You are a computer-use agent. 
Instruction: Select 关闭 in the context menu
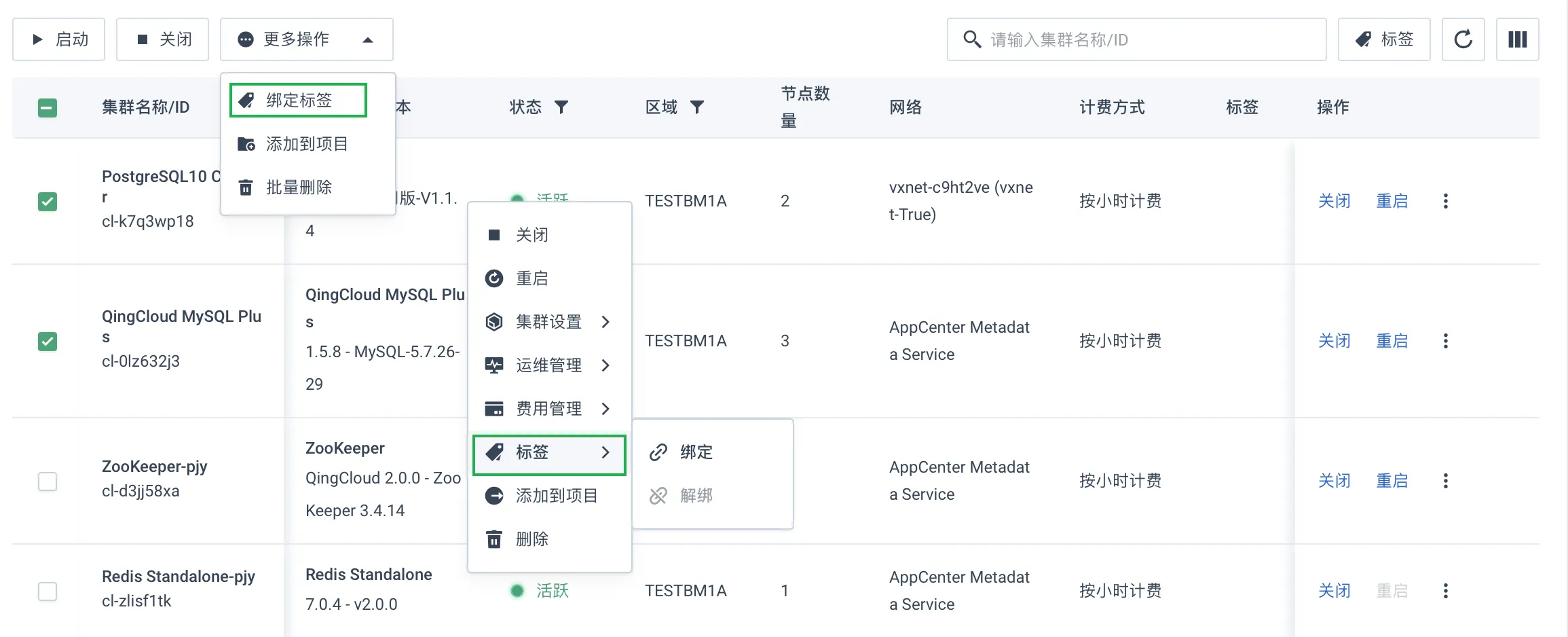(x=549, y=235)
